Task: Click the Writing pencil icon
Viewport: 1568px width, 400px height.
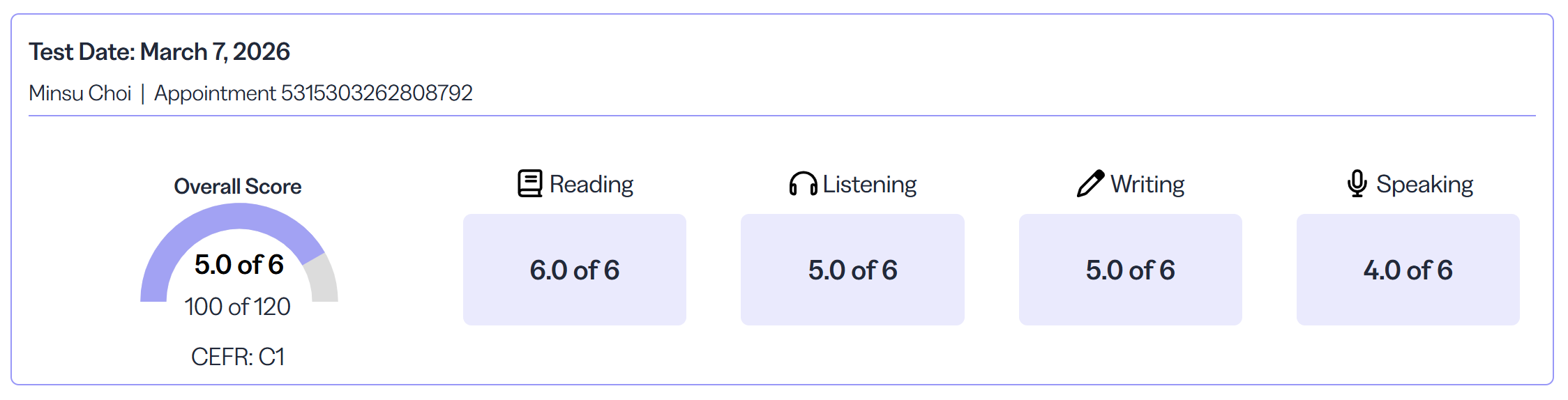Action: tap(1090, 184)
